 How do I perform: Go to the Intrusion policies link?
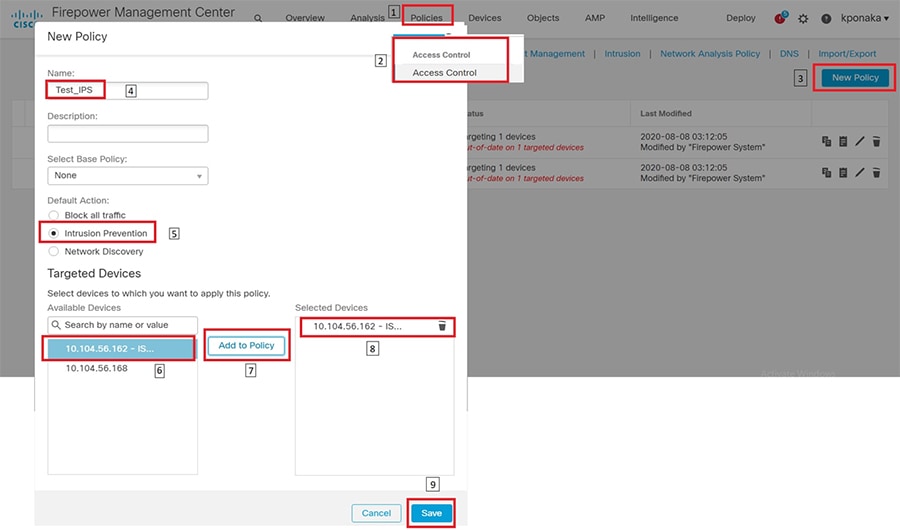(622, 53)
